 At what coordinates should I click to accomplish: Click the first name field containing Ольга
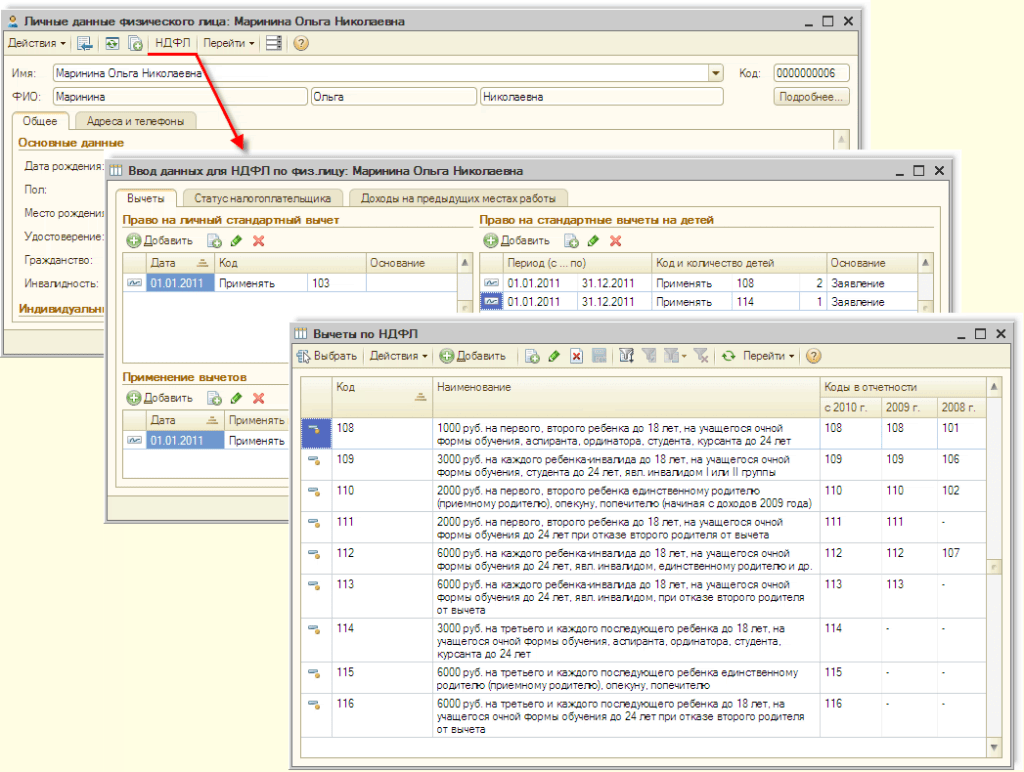tap(393, 97)
